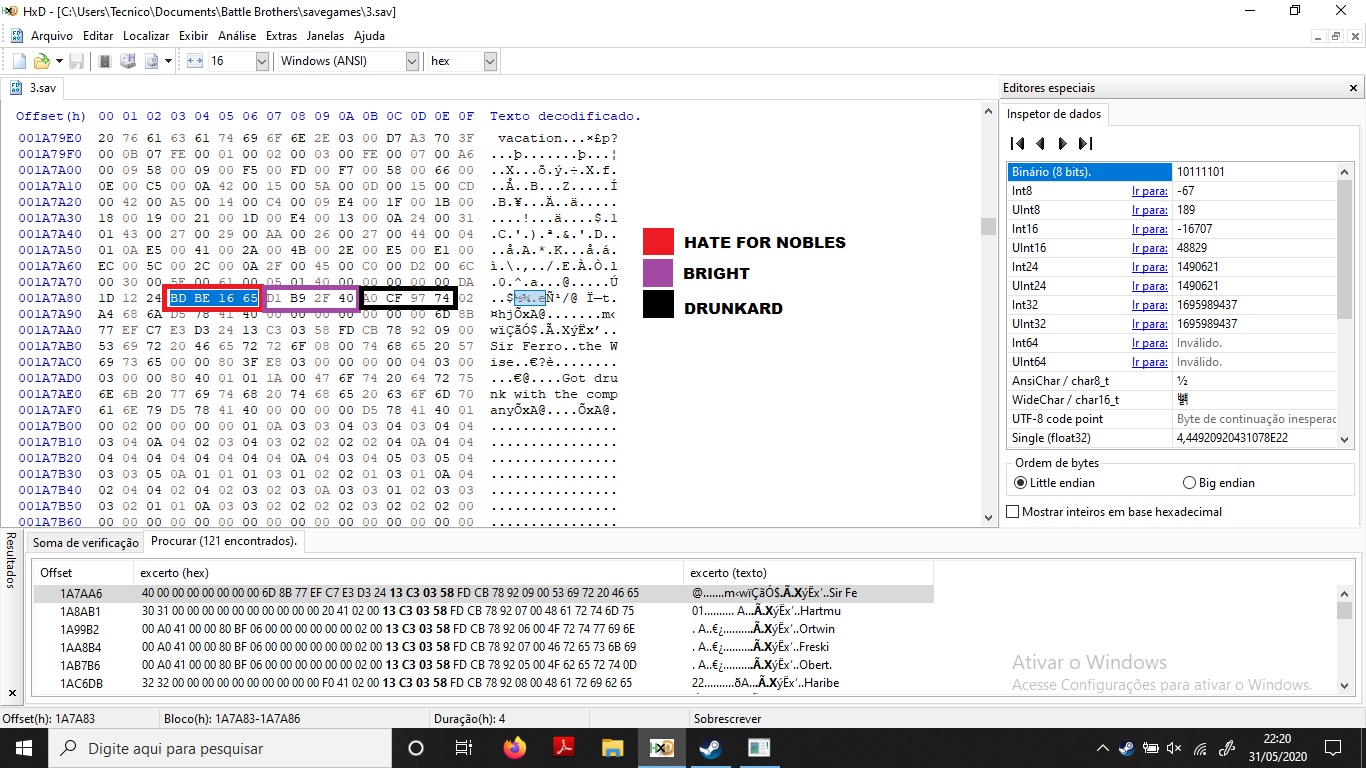
Task: Click the Offset column header in results
Action: point(84,573)
